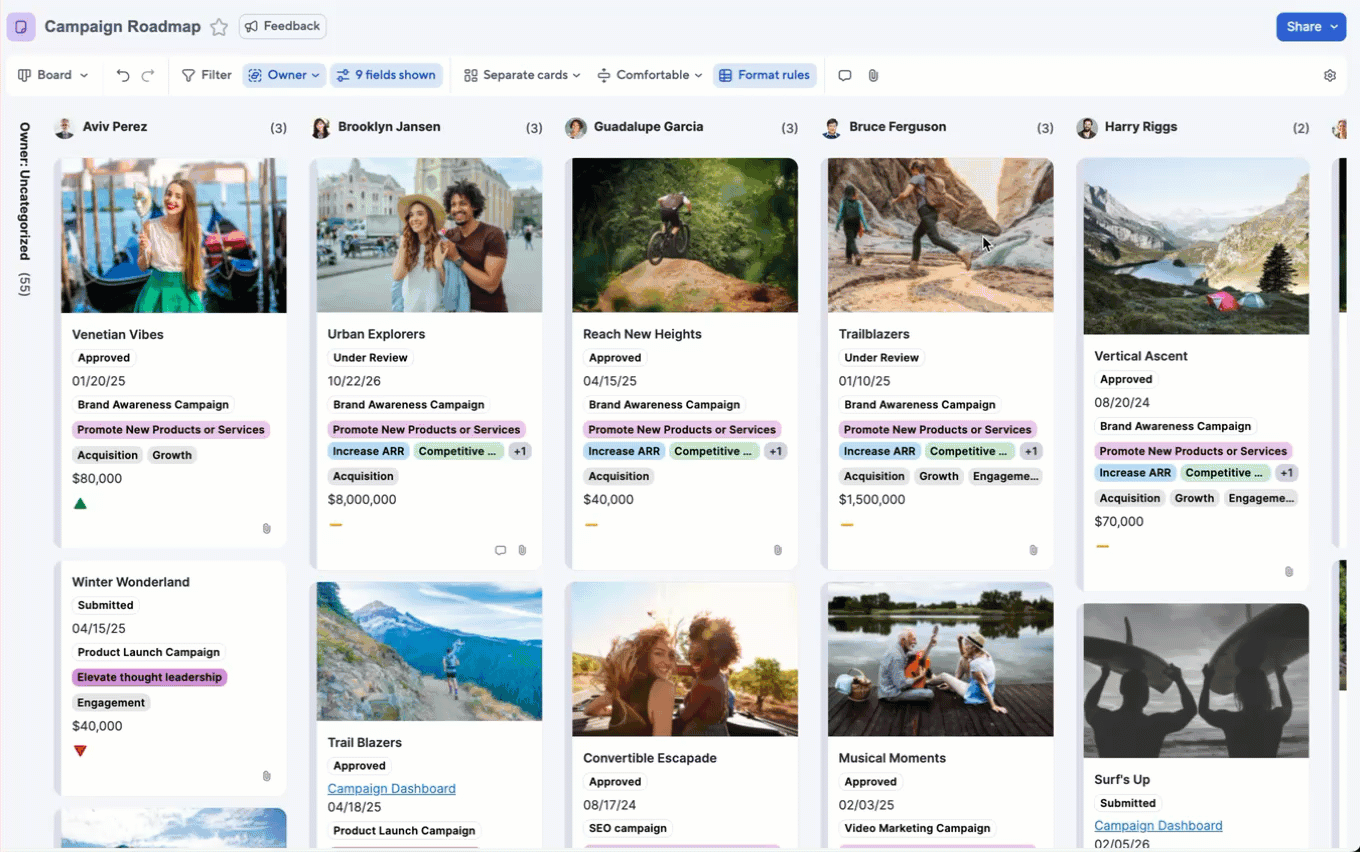Screen dimensions: 1360x852
Task: Click the 08/20/24 date on Vertical Ascent
Action: [x=1122, y=403]
